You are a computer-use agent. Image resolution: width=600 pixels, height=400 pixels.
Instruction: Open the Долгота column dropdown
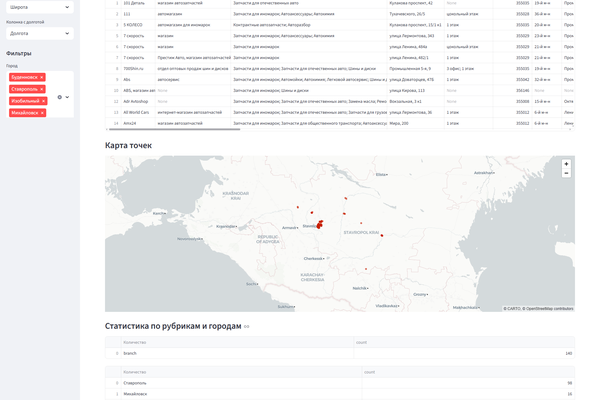(x=40, y=33)
